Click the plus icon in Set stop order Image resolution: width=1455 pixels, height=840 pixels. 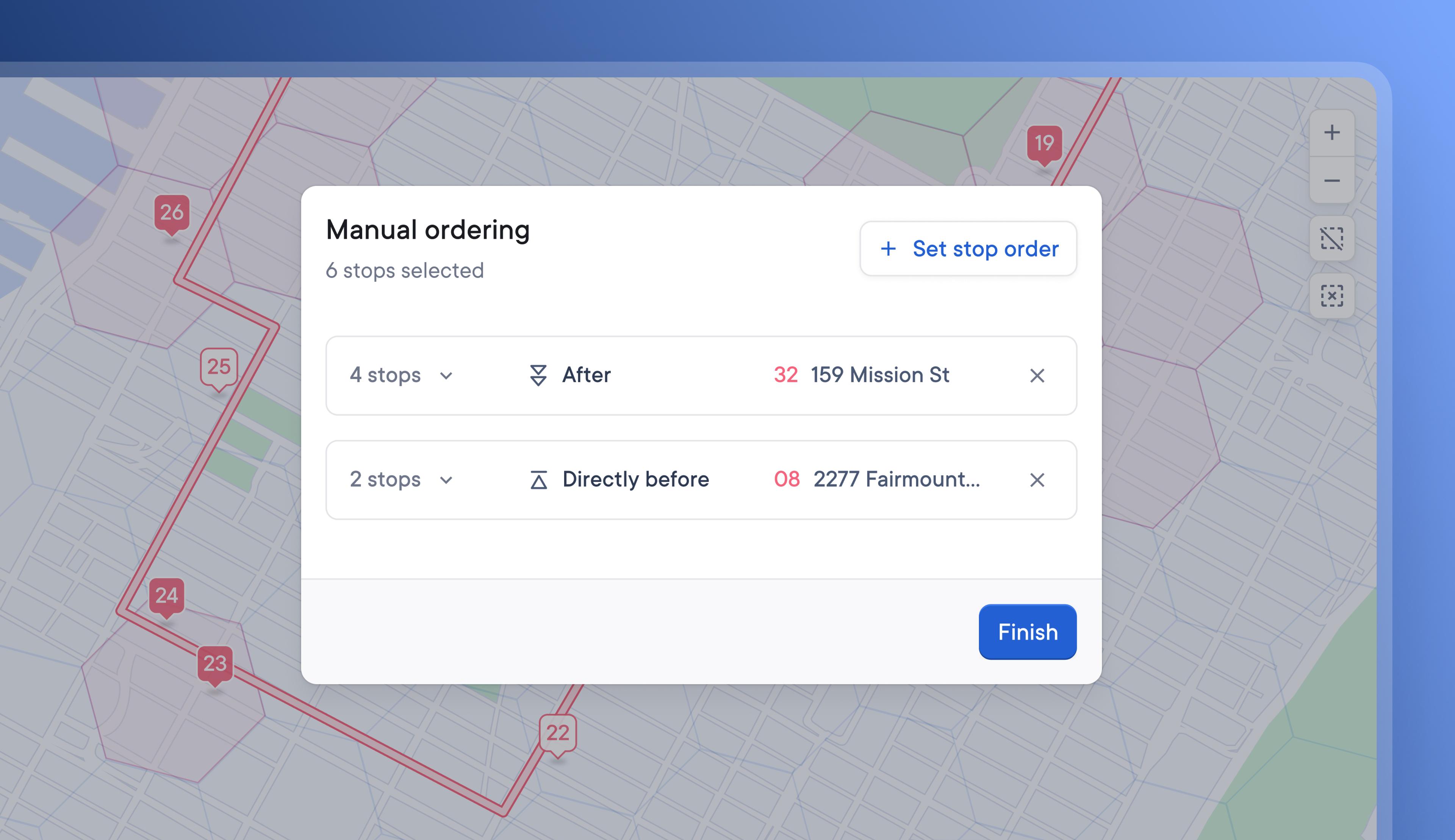click(x=888, y=249)
